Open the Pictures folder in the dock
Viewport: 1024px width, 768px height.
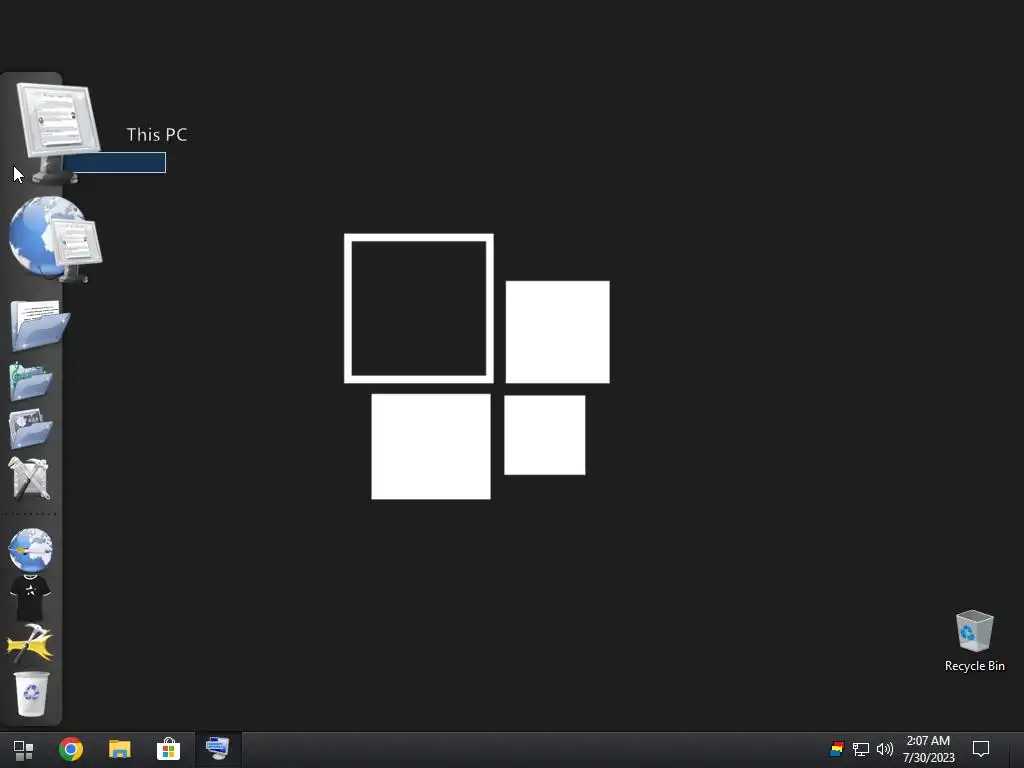click(31, 428)
